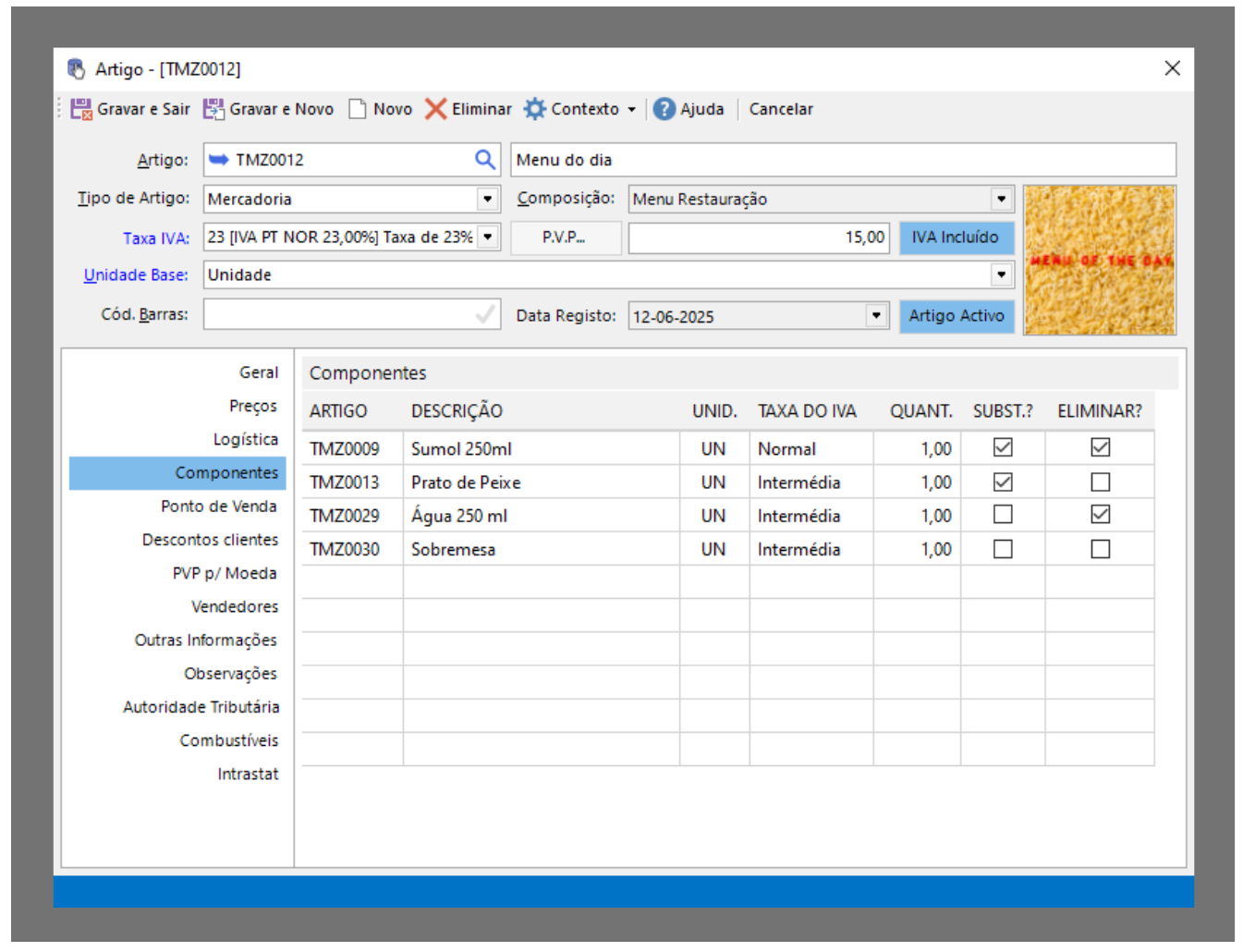The height and width of the screenshot is (952, 1243).
Task: Click the Gravar e Sair save icon
Action: click(81, 109)
